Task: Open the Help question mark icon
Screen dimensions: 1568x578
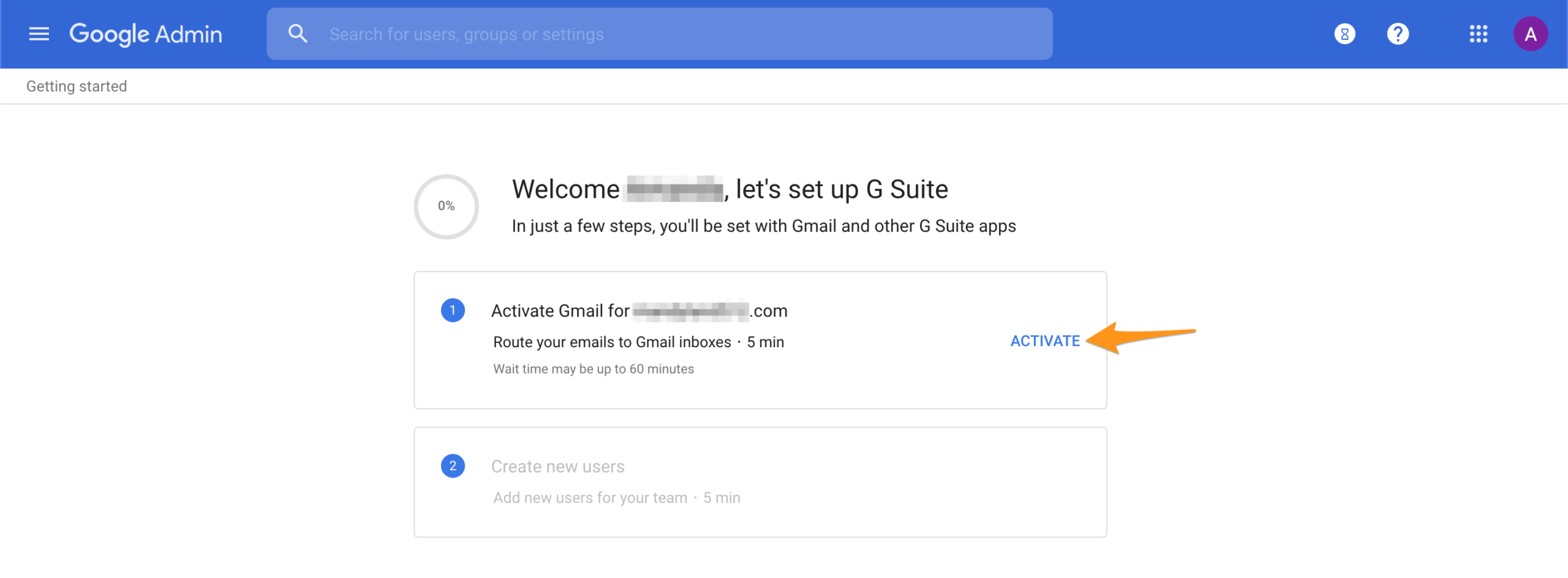Action: 1398,34
